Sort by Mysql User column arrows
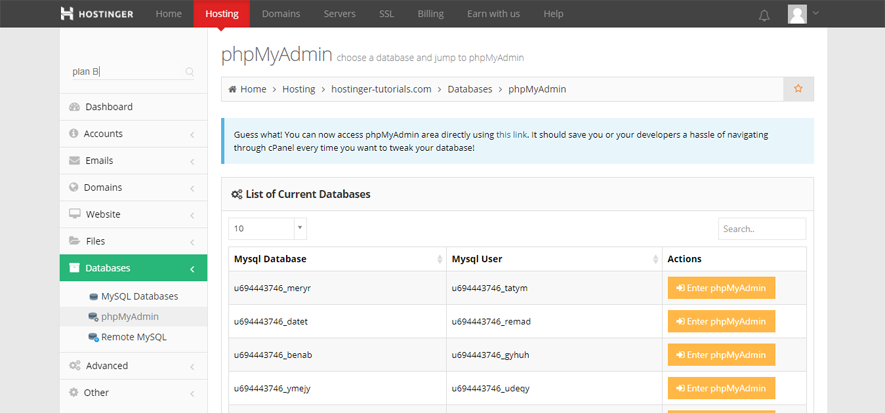This screenshot has height=413, width=885. [655, 259]
